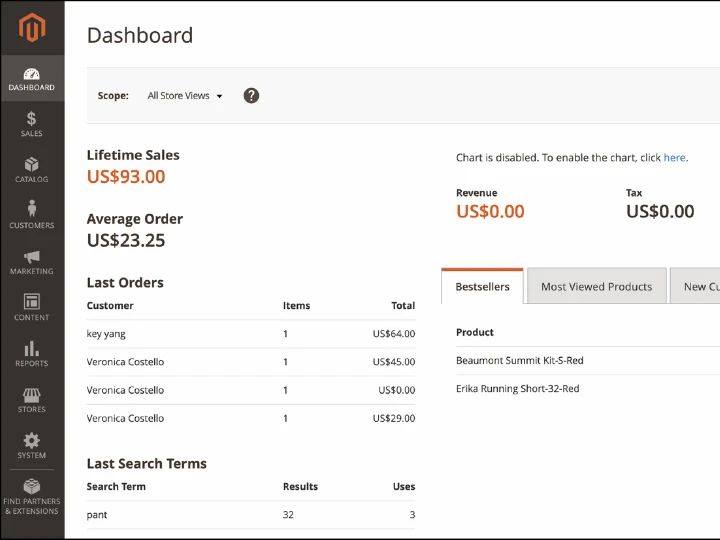Viewport: 720px width, 540px height.
Task: Click the 'here' link to enable chart
Action: [674, 158]
